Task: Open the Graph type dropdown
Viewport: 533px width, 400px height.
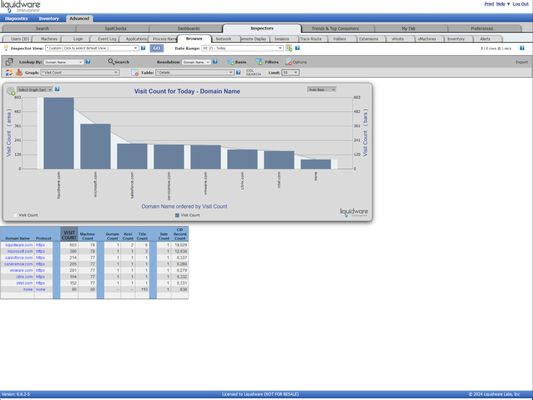Action: [80, 72]
